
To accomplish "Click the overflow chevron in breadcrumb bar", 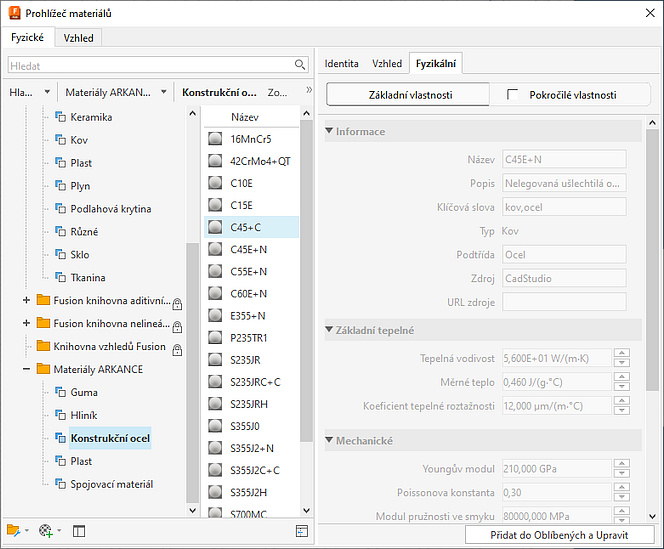I will pos(308,91).
